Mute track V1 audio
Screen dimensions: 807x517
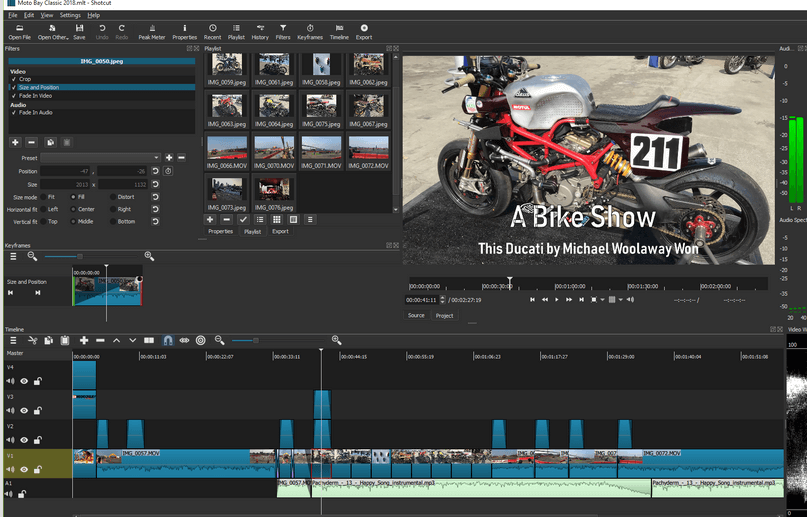click(10, 469)
